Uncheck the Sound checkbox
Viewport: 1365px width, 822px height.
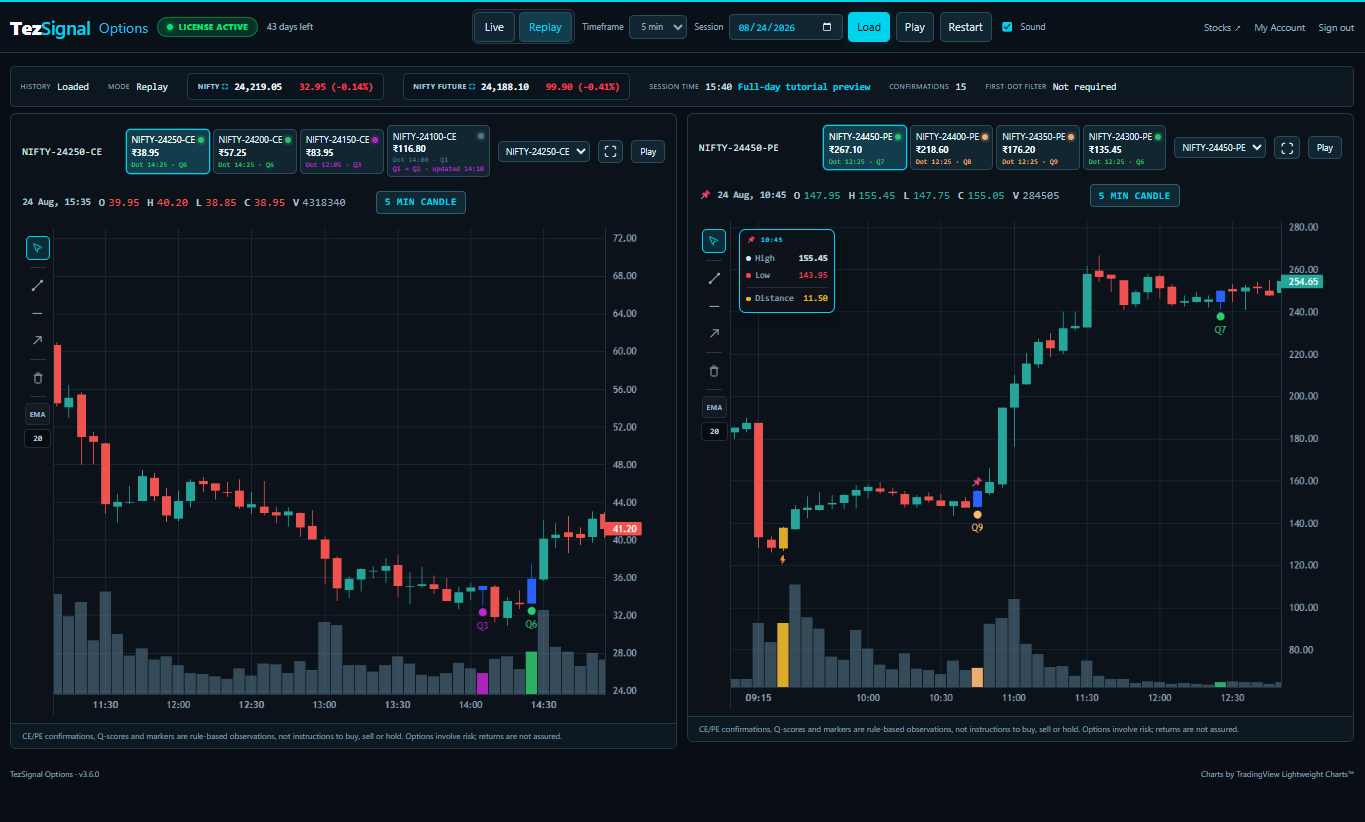coord(1007,27)
